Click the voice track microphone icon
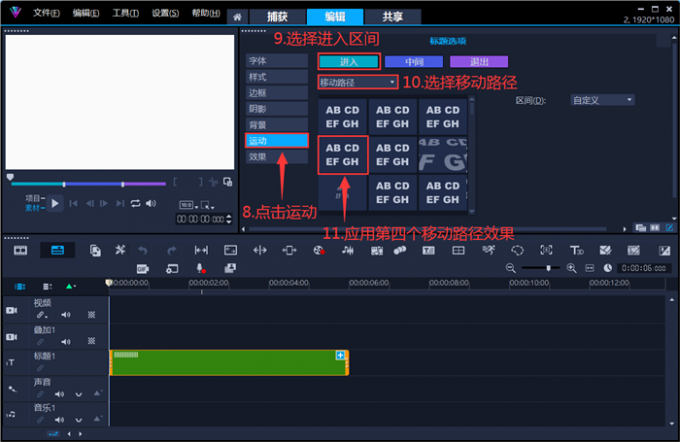680x442 pixels. tap(12, 389)
